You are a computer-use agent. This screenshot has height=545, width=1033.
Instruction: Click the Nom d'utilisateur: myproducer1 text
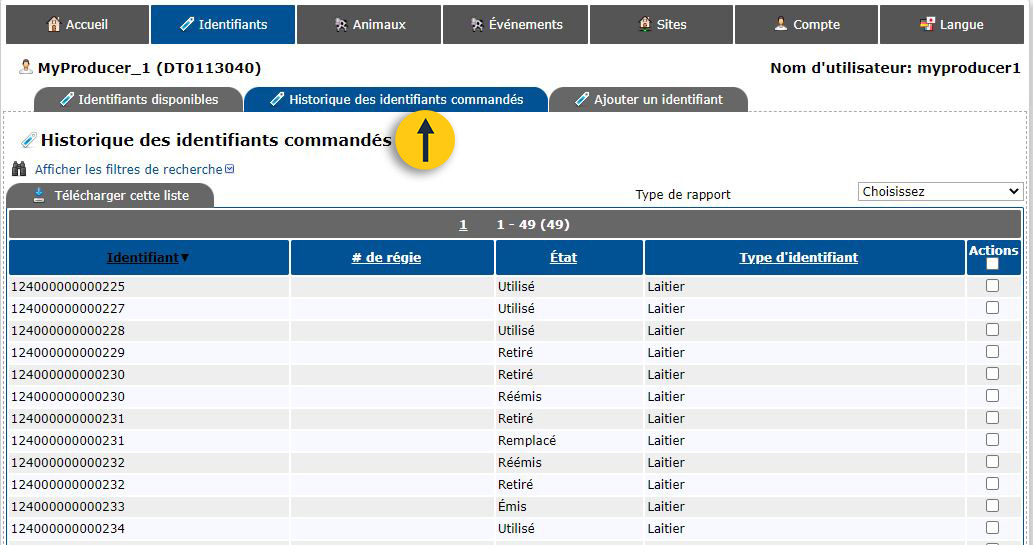tap(895, 68)
